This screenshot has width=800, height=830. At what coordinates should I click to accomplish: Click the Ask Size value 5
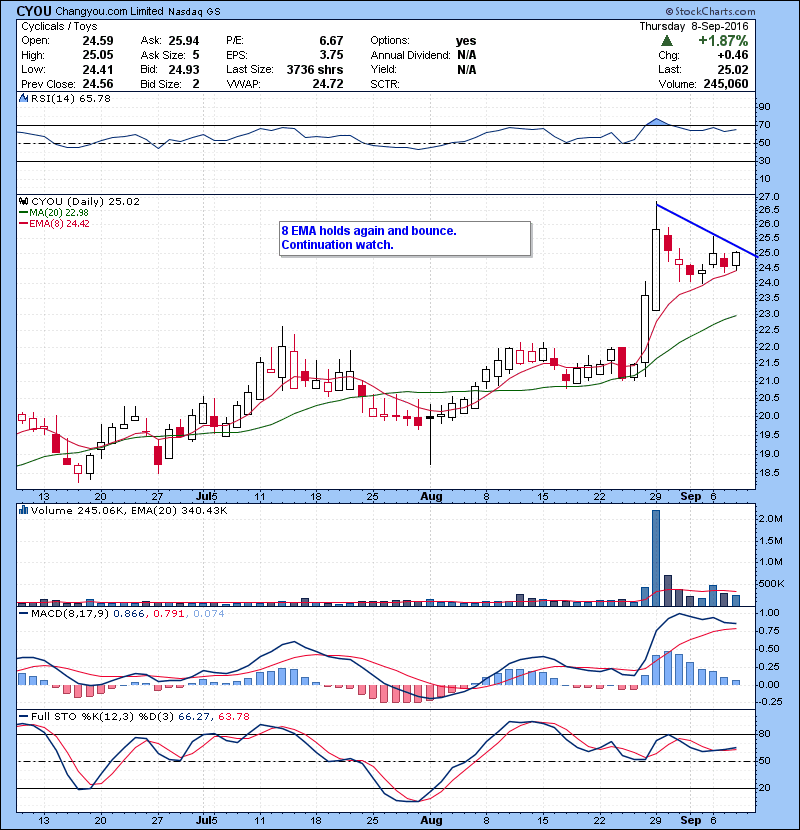pyautogui.click(x=196, y=55)
